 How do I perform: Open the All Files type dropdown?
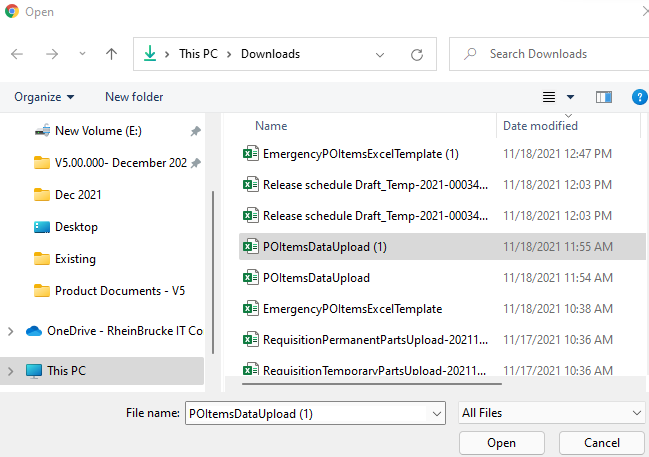[551, 413]
